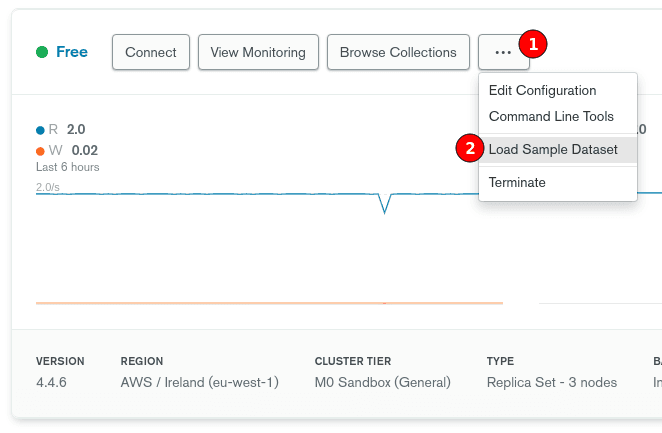This screenshot has height=433, width=662.
Task: Open the Free cluster name link
Action: click(72, 52)
